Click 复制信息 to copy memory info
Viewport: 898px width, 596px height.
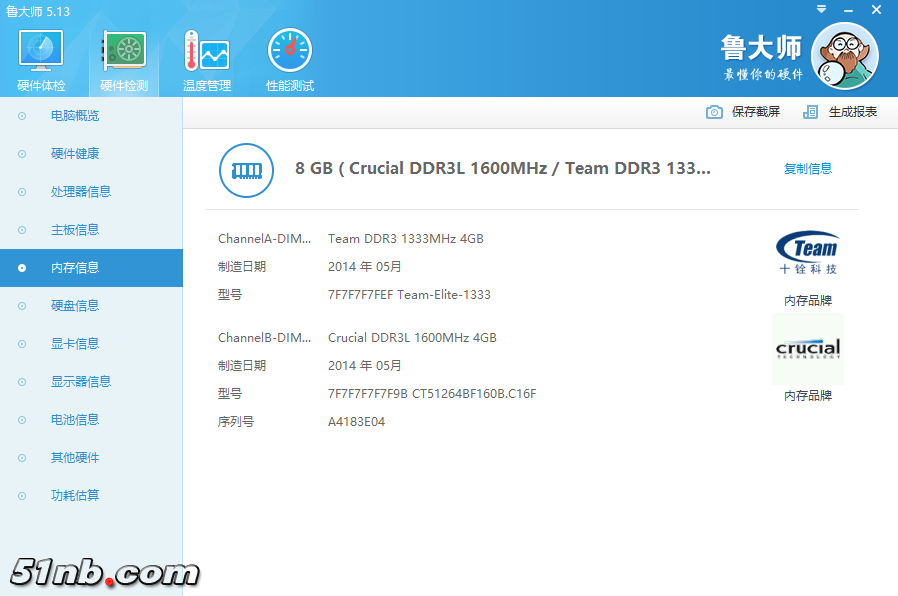click(x=808, y=169)
